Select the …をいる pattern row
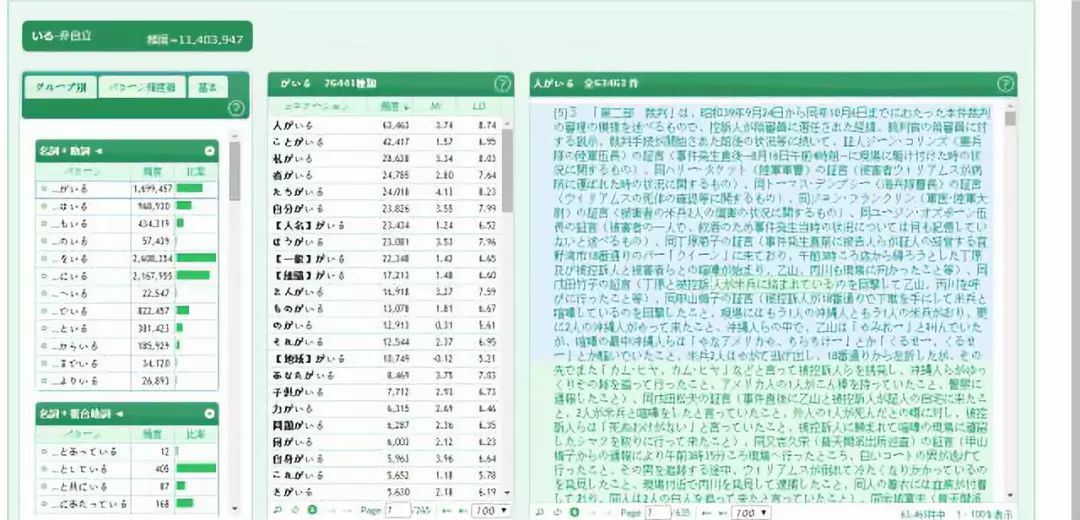This screenshot has width=1080, height=520. click(x=127, y=258)
